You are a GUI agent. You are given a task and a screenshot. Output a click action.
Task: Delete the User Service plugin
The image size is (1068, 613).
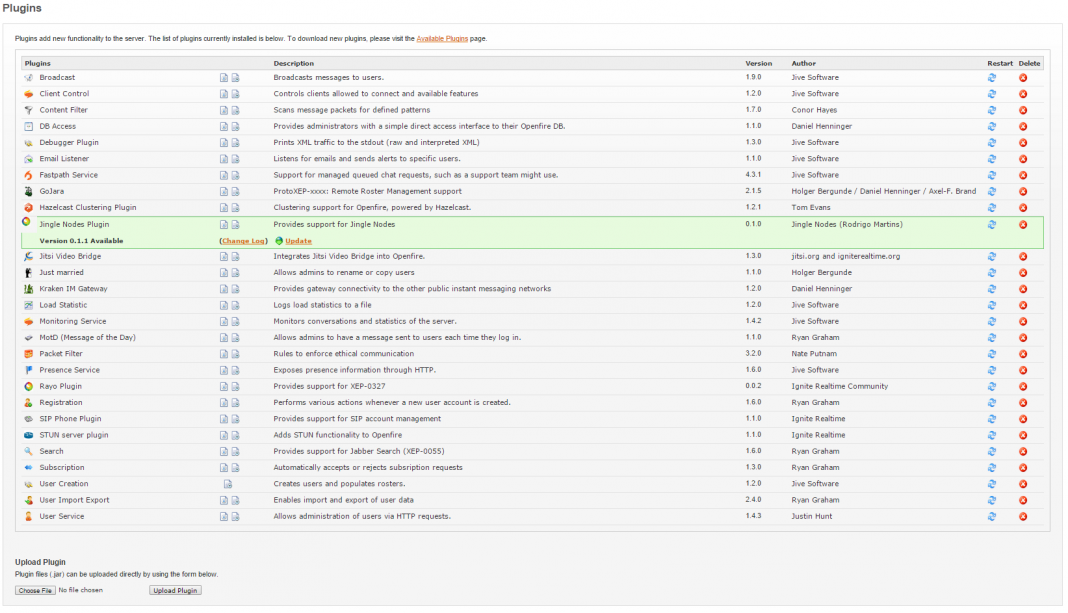click(1023, 517)
